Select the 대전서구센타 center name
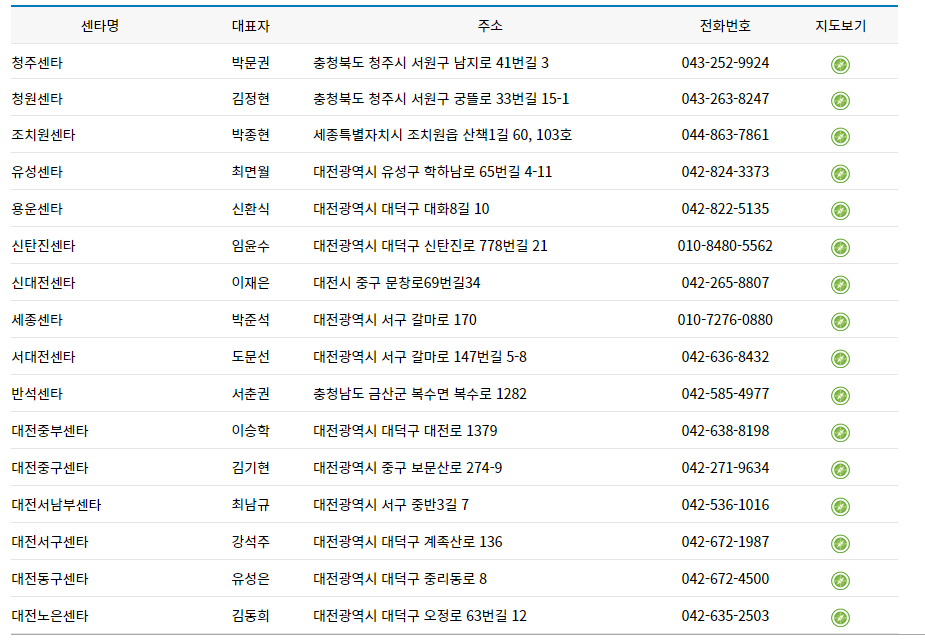 click(50, 541)
